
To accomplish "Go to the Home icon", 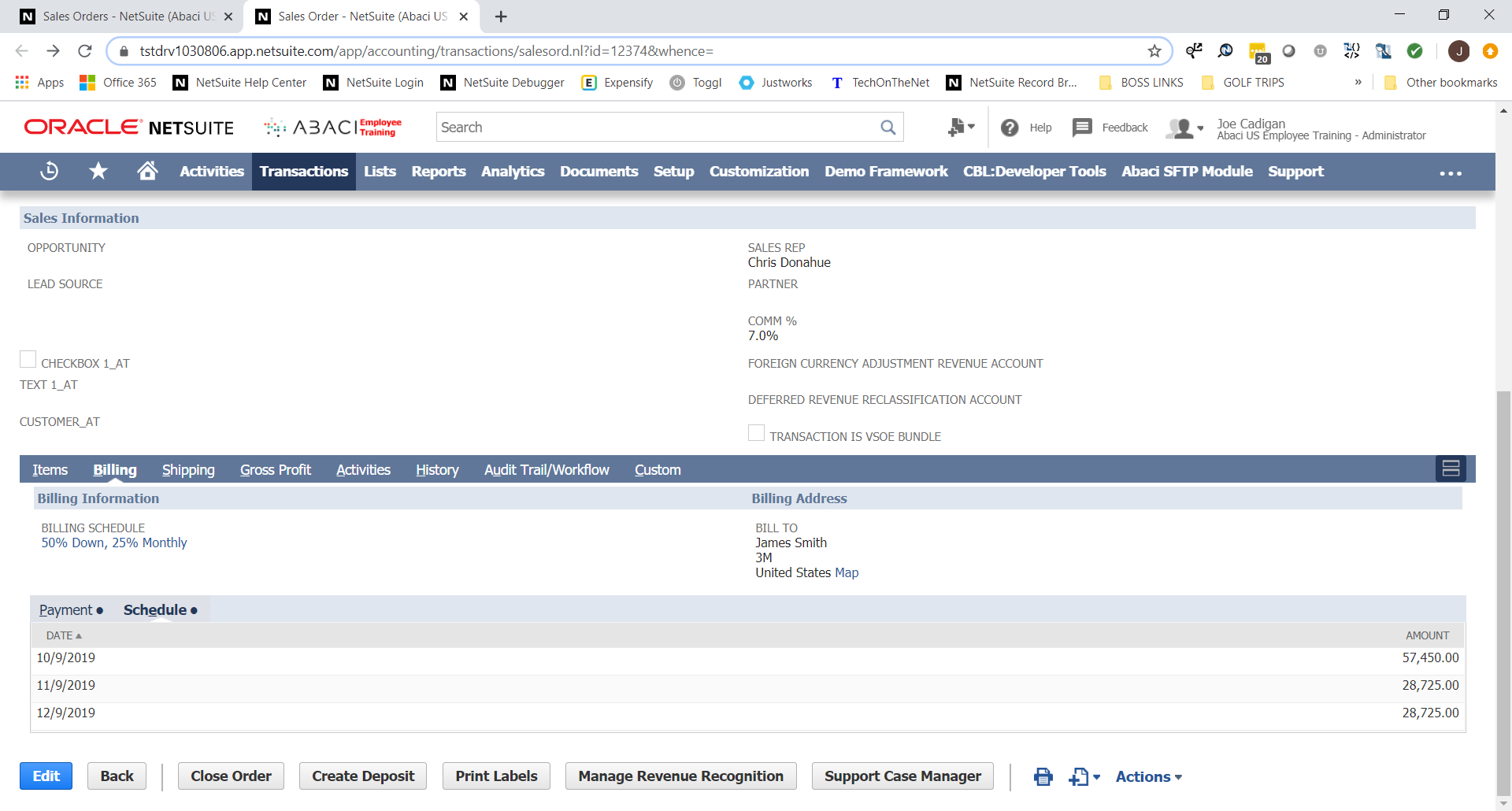I will click(147, 171).
